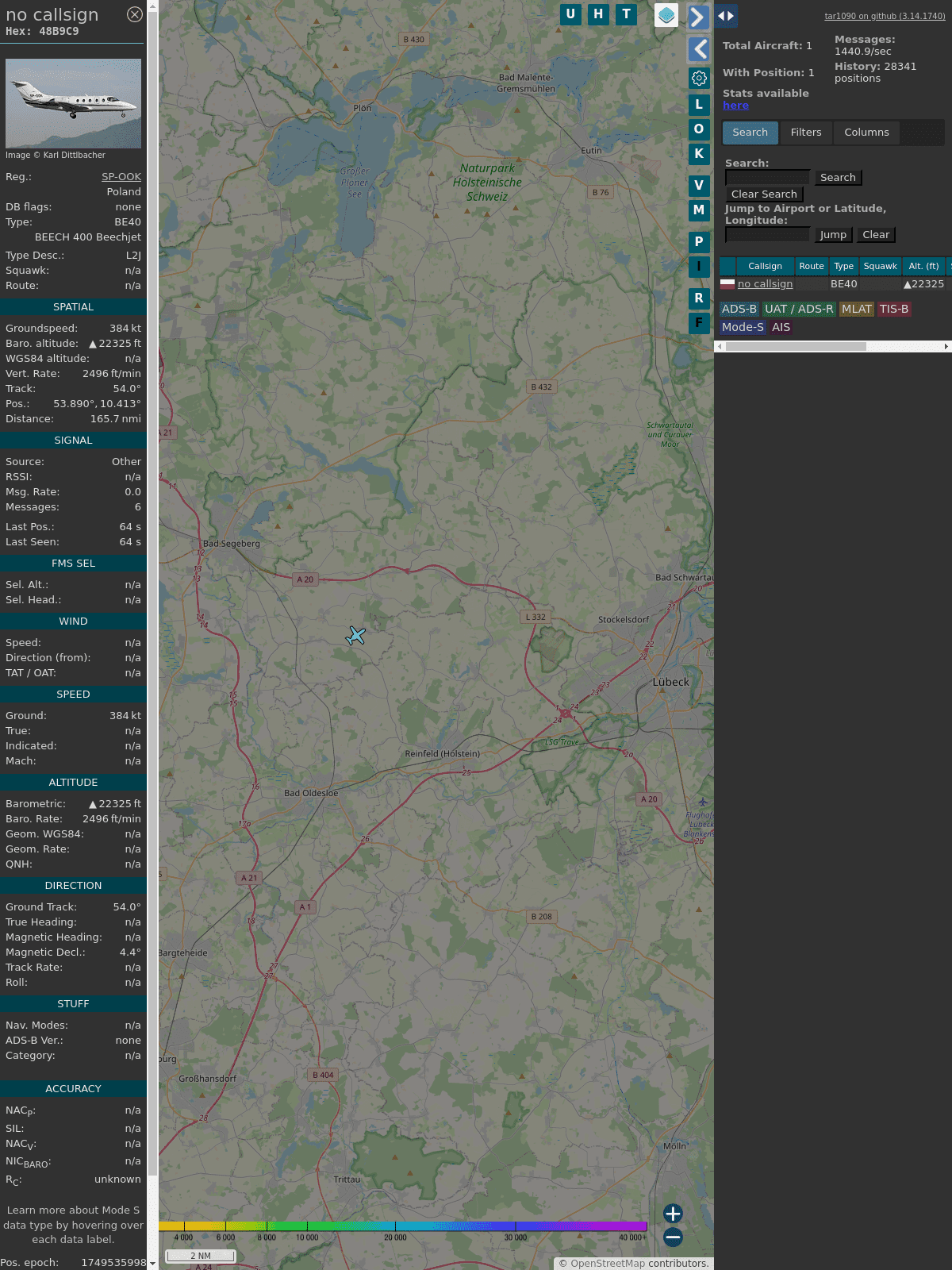
Task: Toggle the H map button
Action: 598,14
